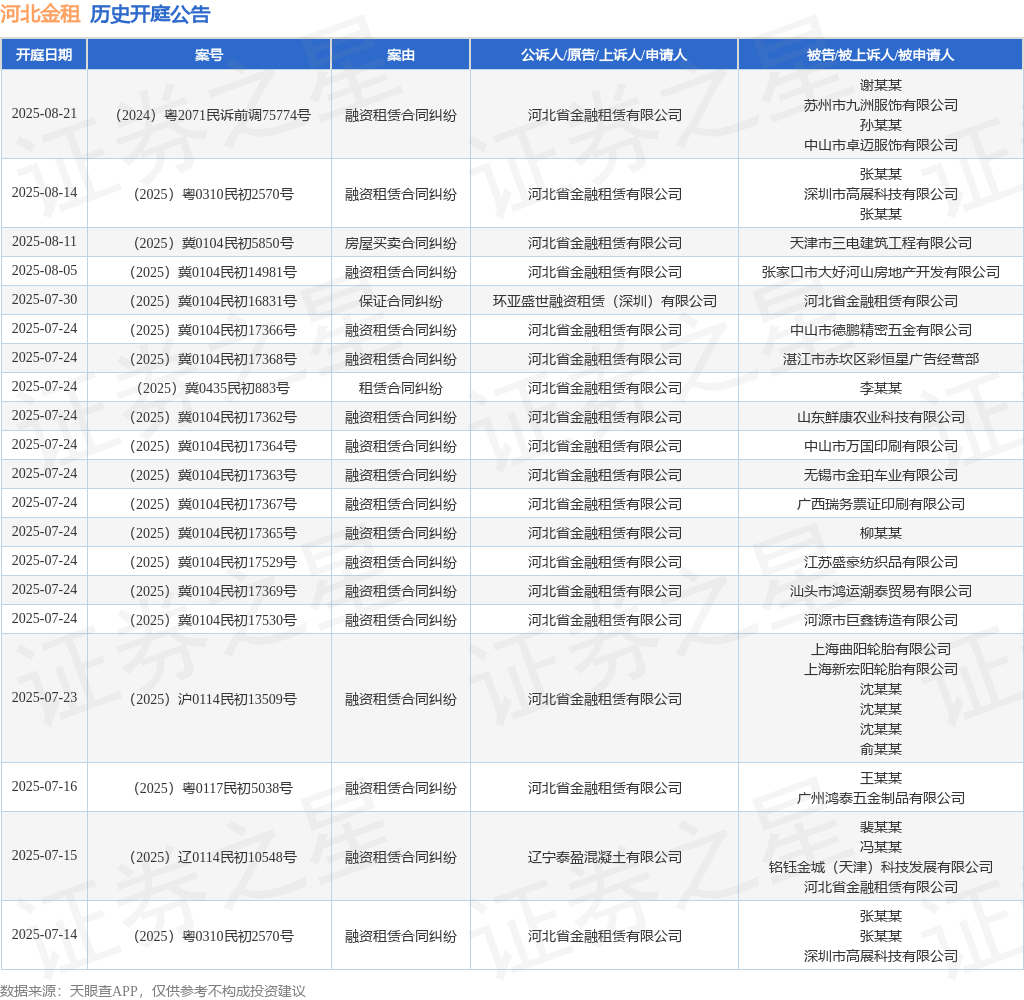Screen dimensions: 1024x1000
Task: Click the date 2025-08-21
Action: pos(44,114)
